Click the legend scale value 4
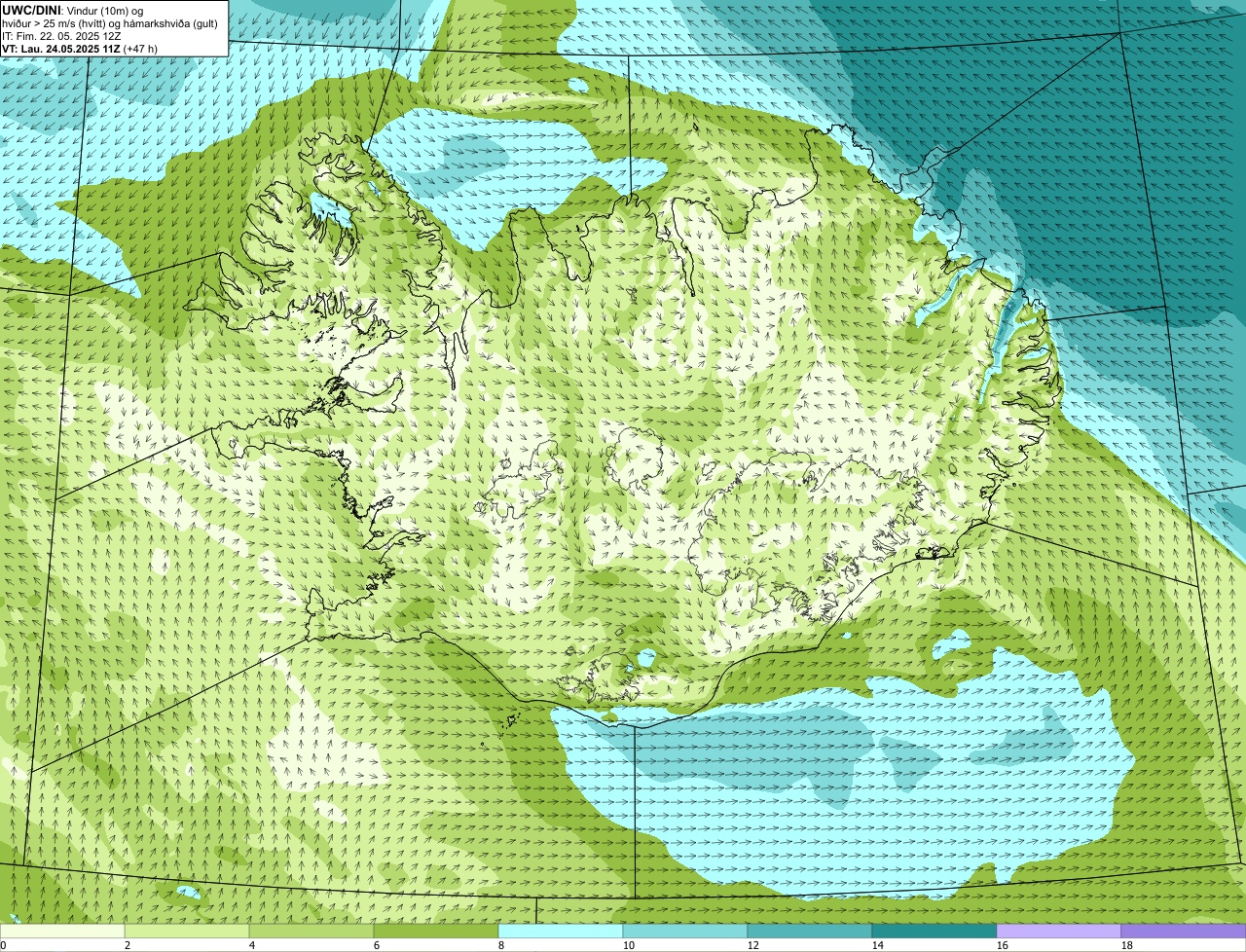This screenshot has width=1246, height=952. [252, 945]
